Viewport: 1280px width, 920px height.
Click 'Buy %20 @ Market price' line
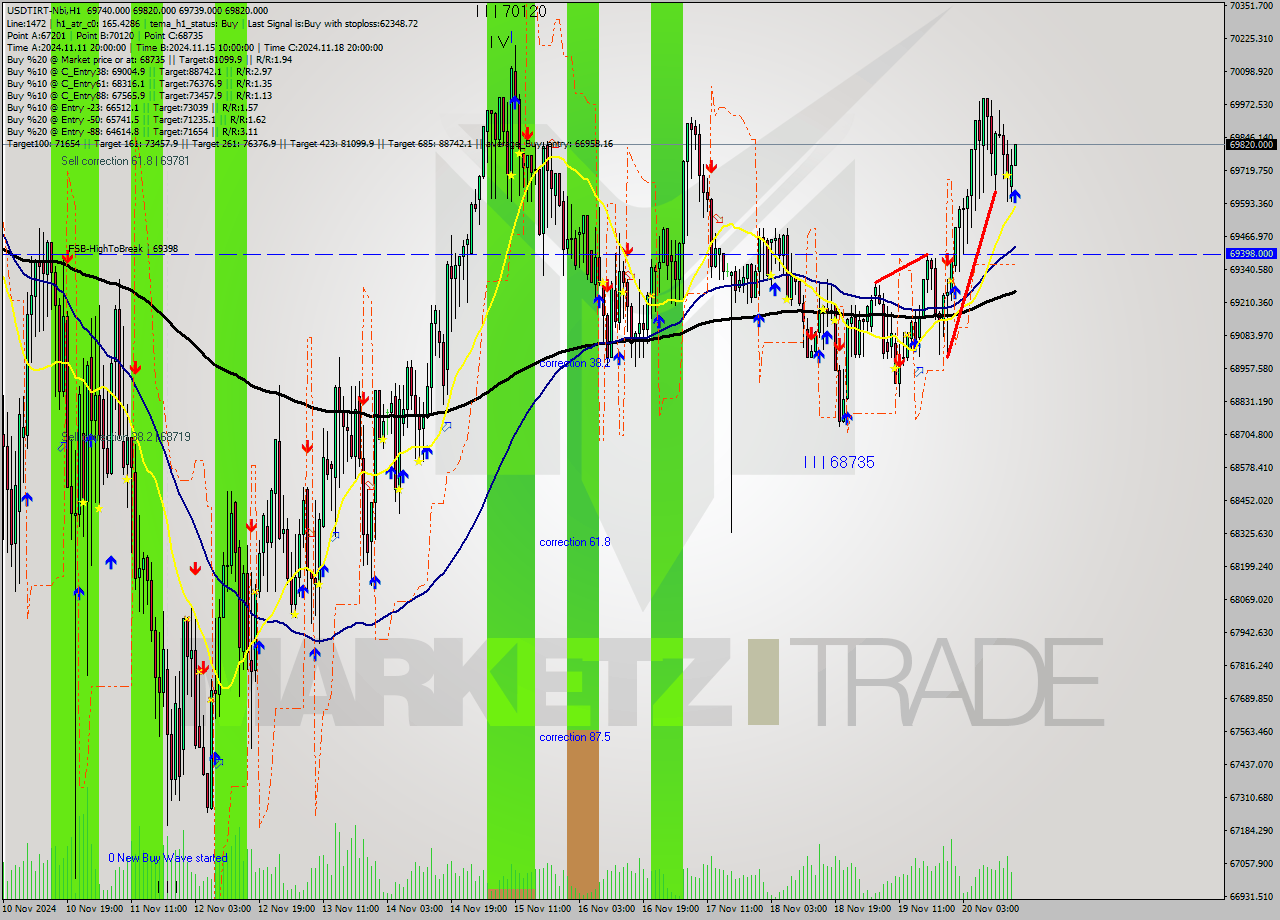[x=149, y=59]
